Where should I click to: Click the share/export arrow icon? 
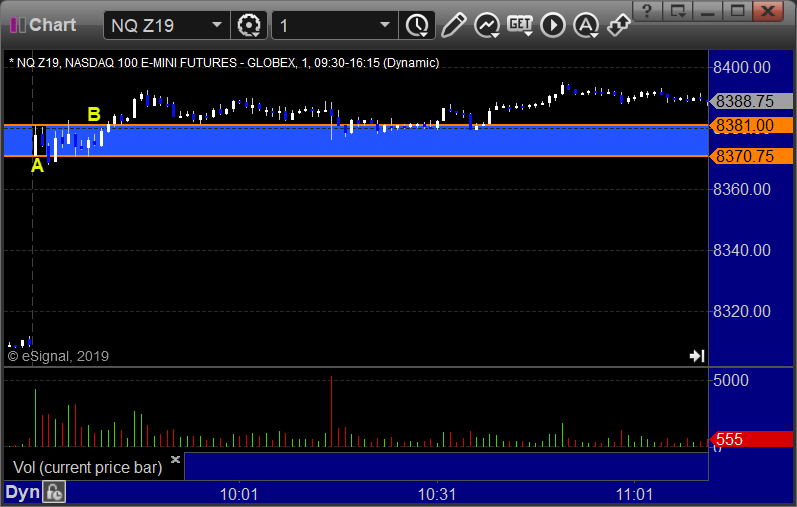619,25
